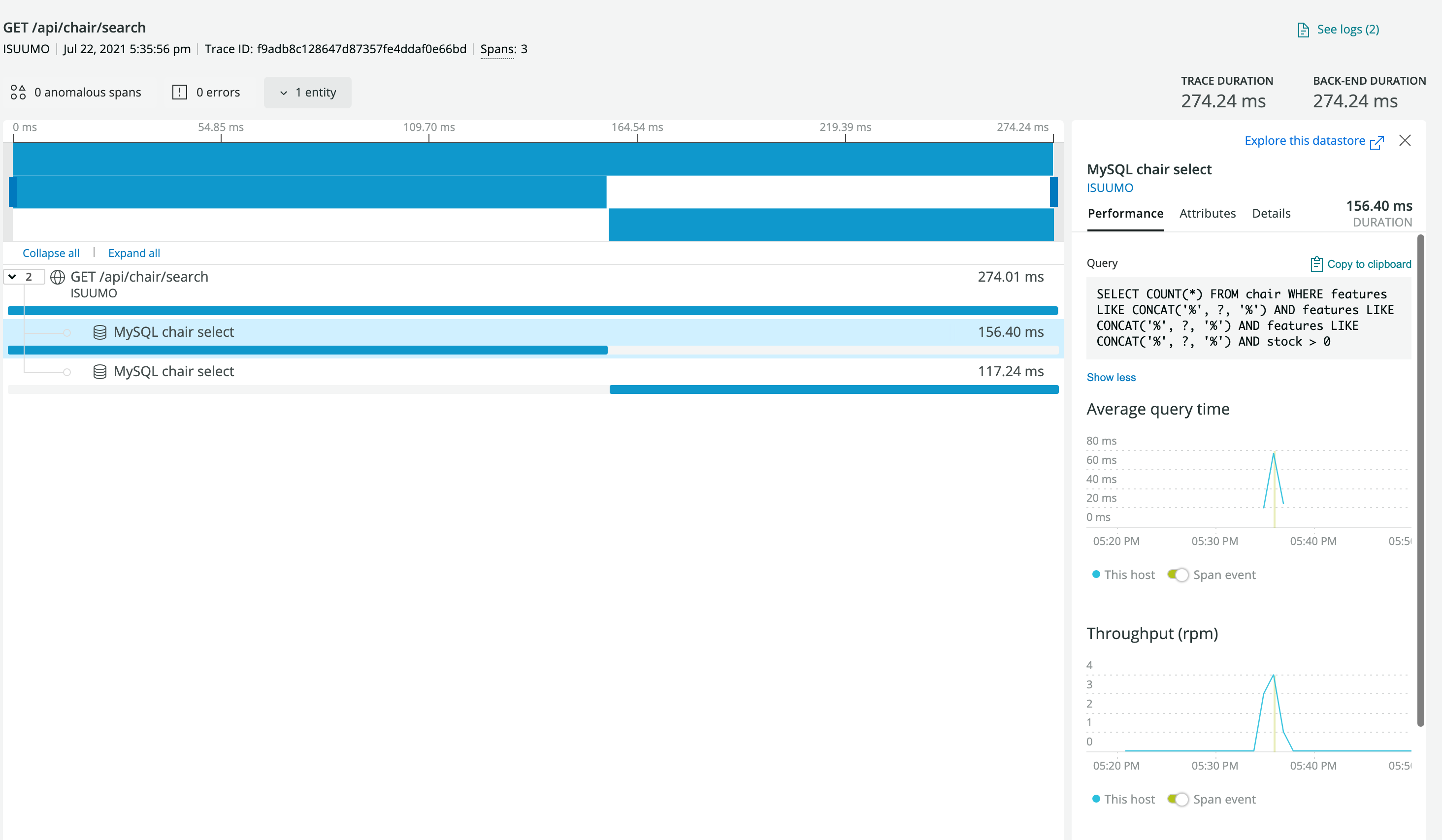Click the Trace ID text
This screenshot has width=1442, height=840.
[x=335, y=49]
